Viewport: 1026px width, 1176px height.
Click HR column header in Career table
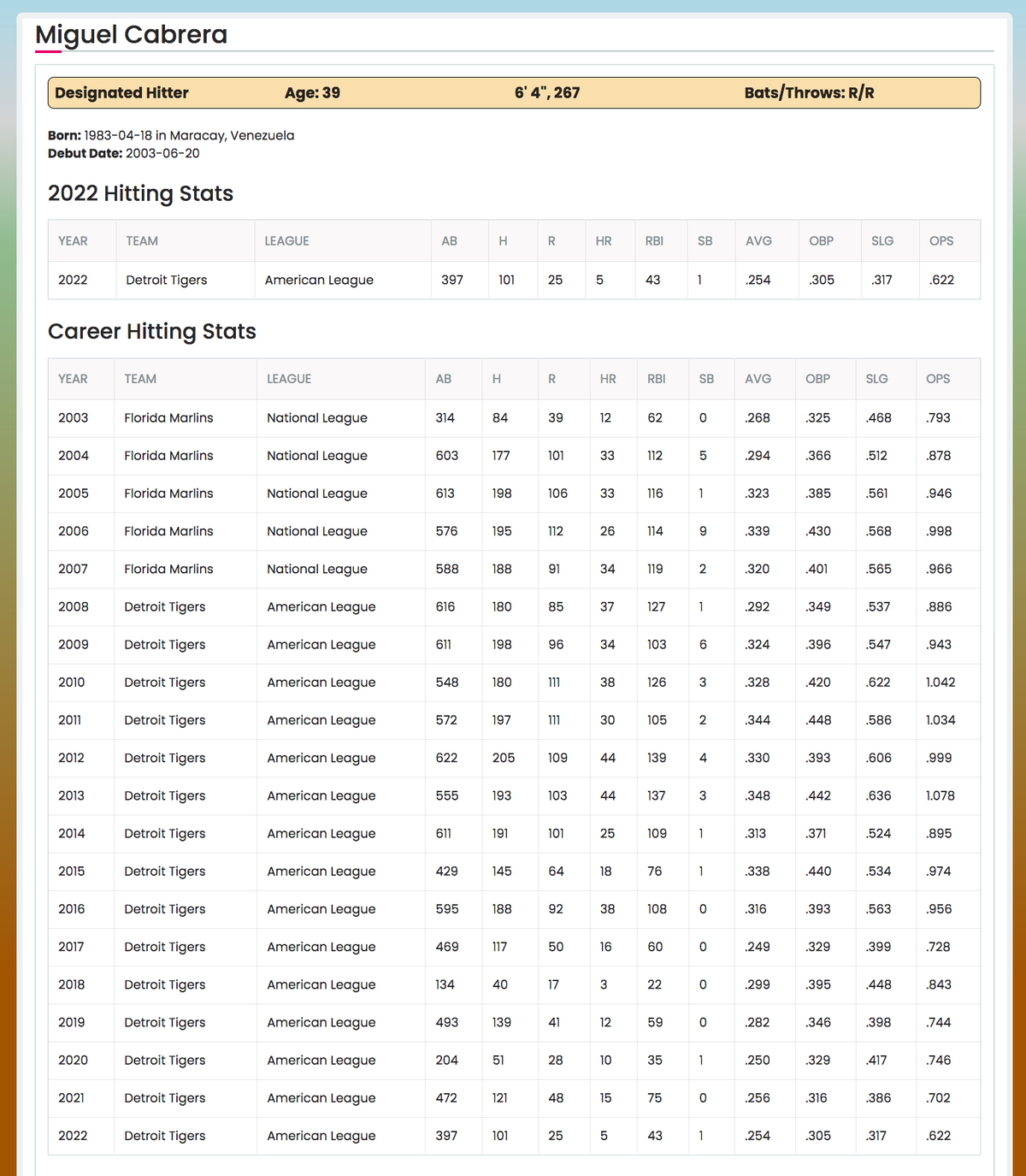point(607,379)
